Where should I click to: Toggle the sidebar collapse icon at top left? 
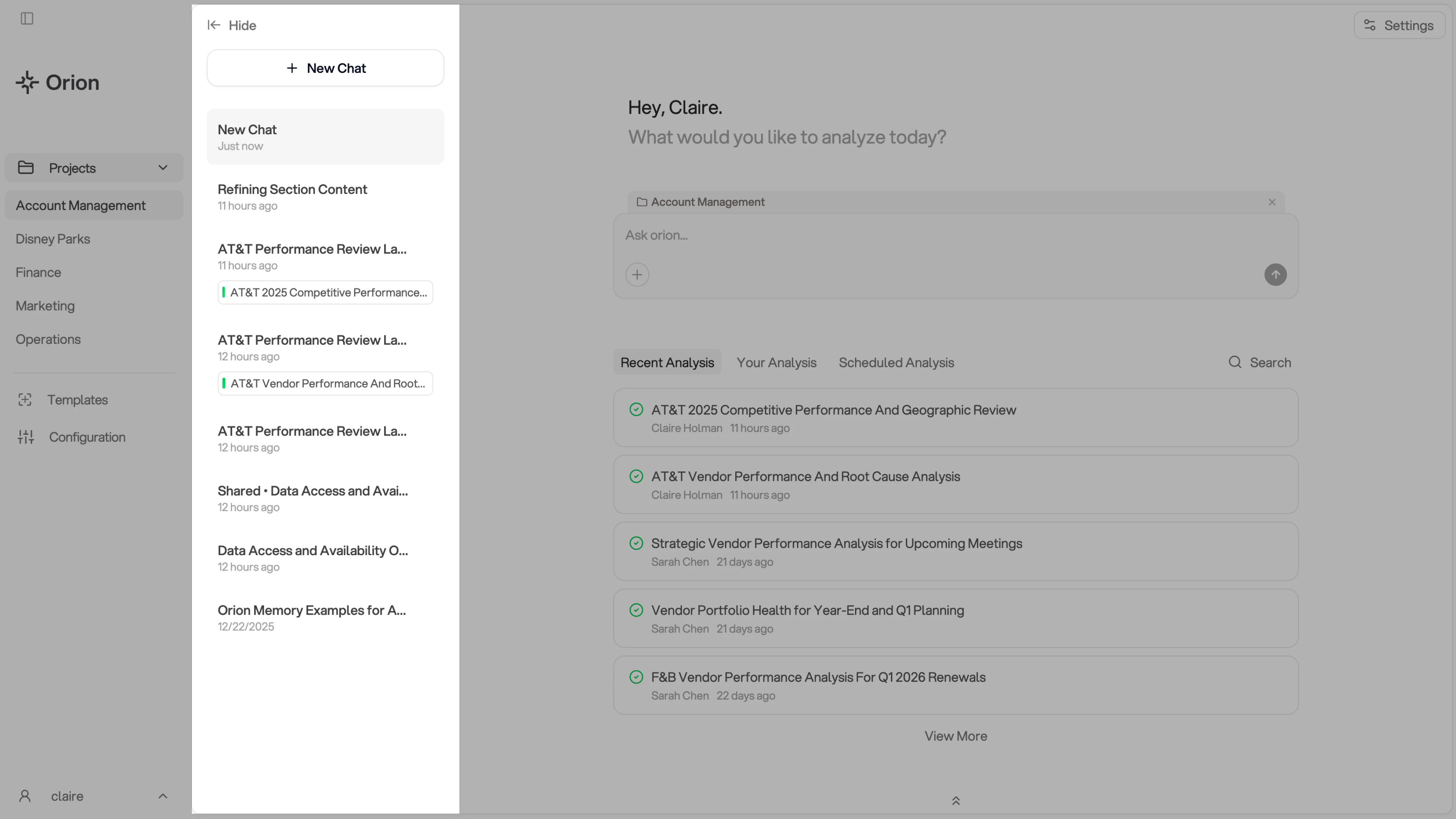pyautogui.click(x=27, y=18)
